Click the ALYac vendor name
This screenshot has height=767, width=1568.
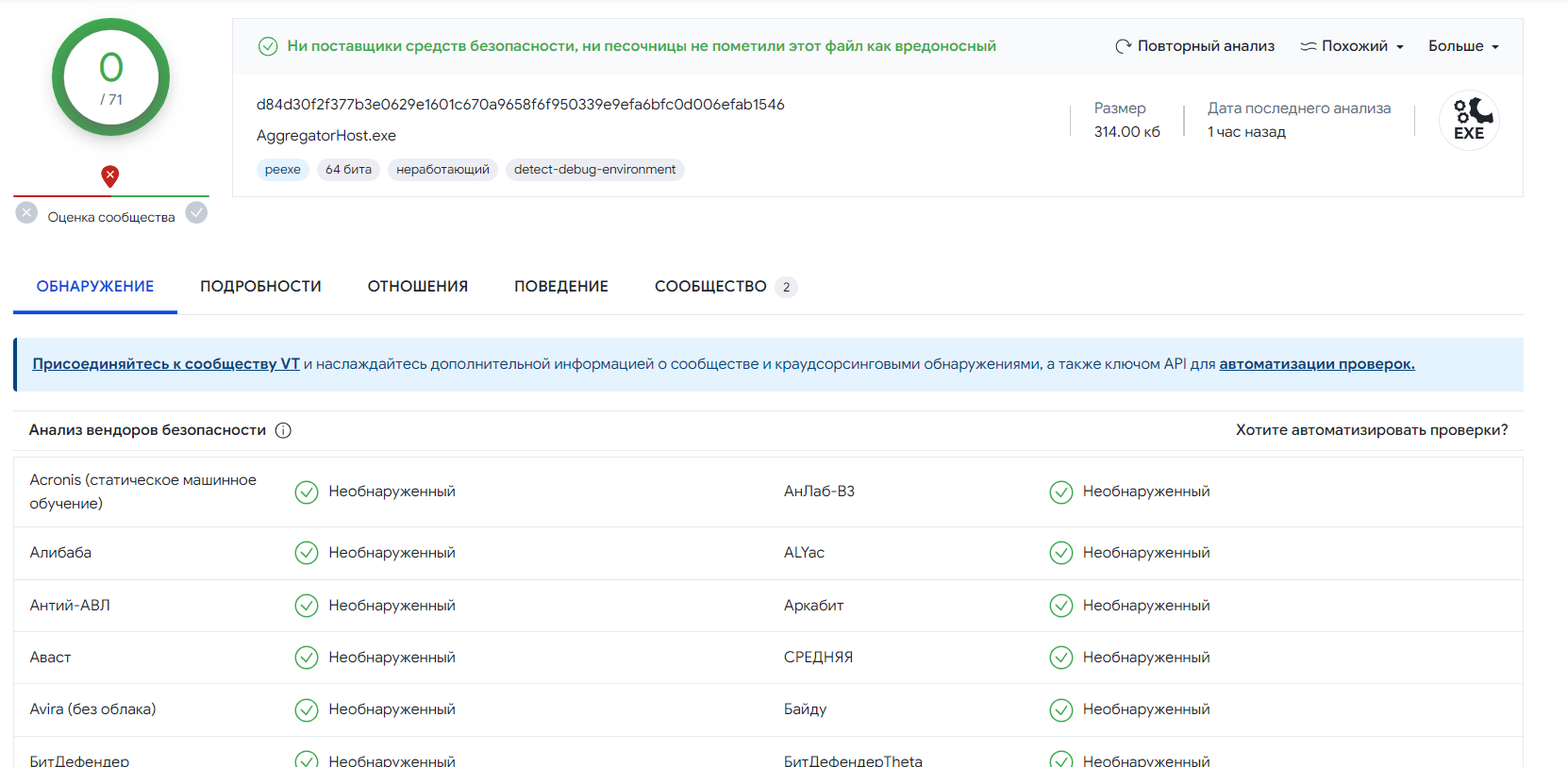pos(804,553)
